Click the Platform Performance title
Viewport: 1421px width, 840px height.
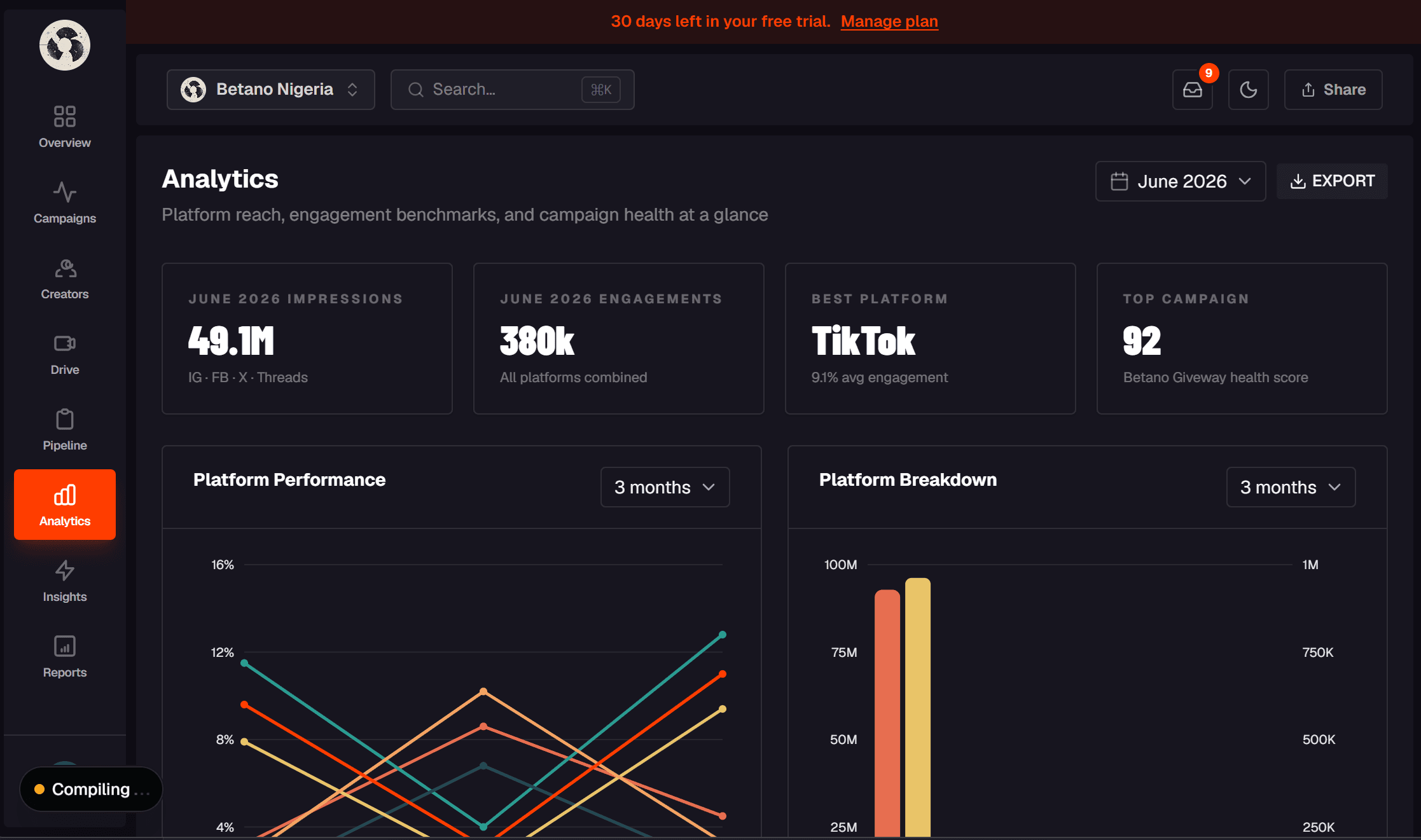[x=289, y=479]
